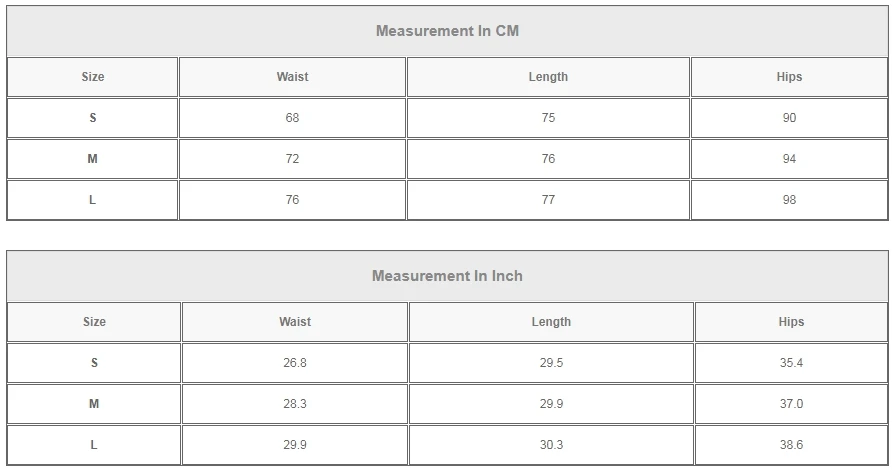
Task: Select hips value 38.6 for size L
Action: pyautogui.click(x=791, y=445)
